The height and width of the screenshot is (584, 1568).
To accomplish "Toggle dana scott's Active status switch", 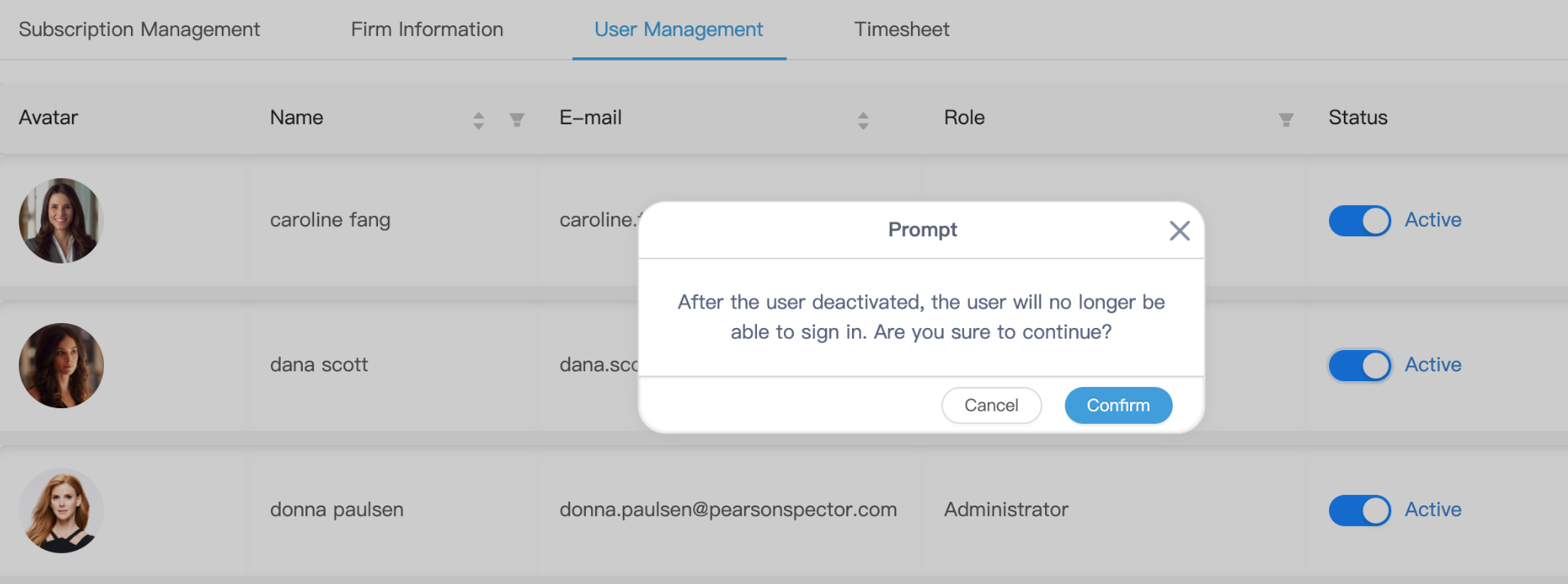I will (1359, 366).
